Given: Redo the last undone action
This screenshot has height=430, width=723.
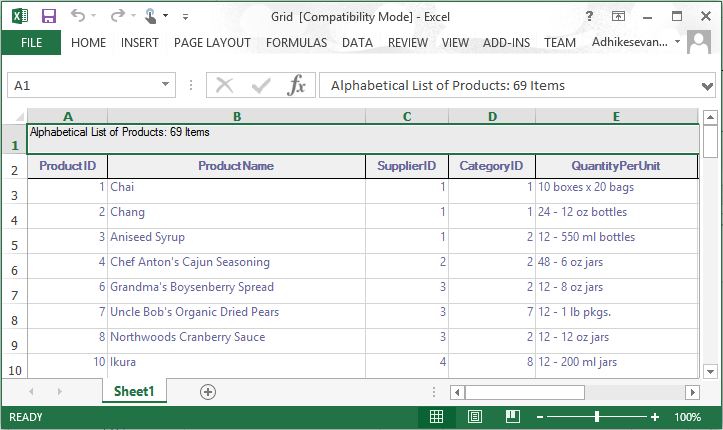Looking at the screenshot, I should 118,16.
